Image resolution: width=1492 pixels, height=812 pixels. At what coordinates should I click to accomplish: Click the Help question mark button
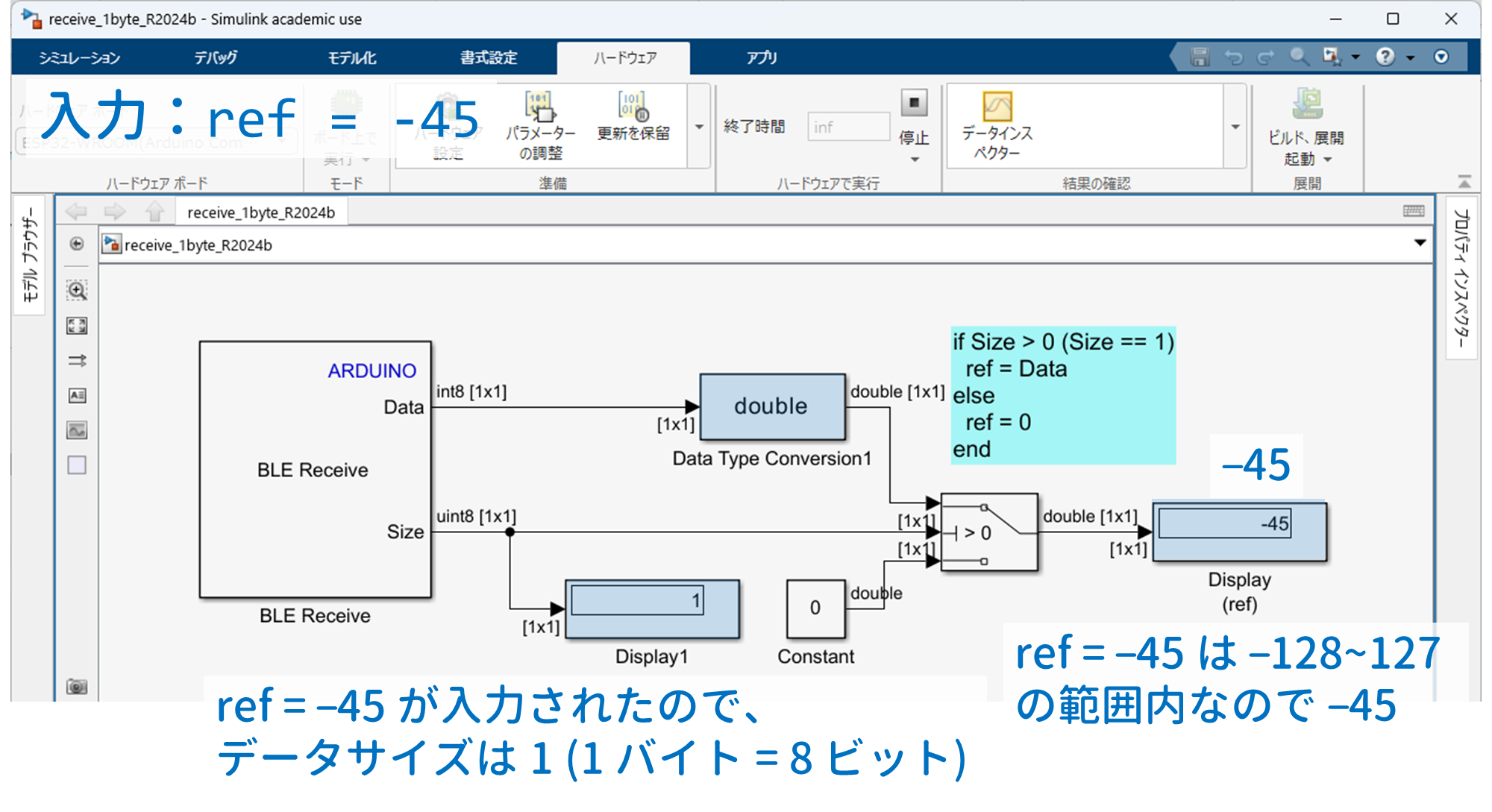pyautogui.click(x=1385, y=57)
